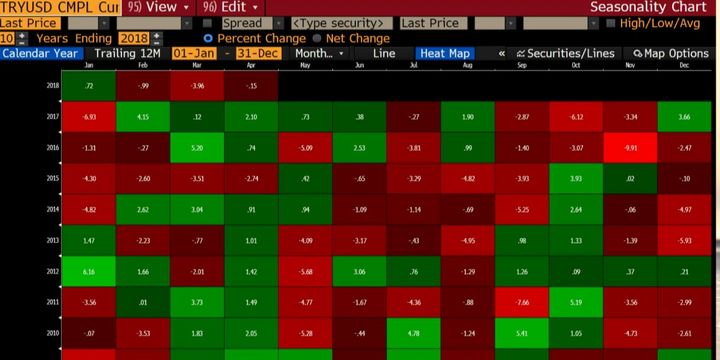Click the 4.15 cell for Feb 2017
This screenshot has height=360, width=720.
143,117
